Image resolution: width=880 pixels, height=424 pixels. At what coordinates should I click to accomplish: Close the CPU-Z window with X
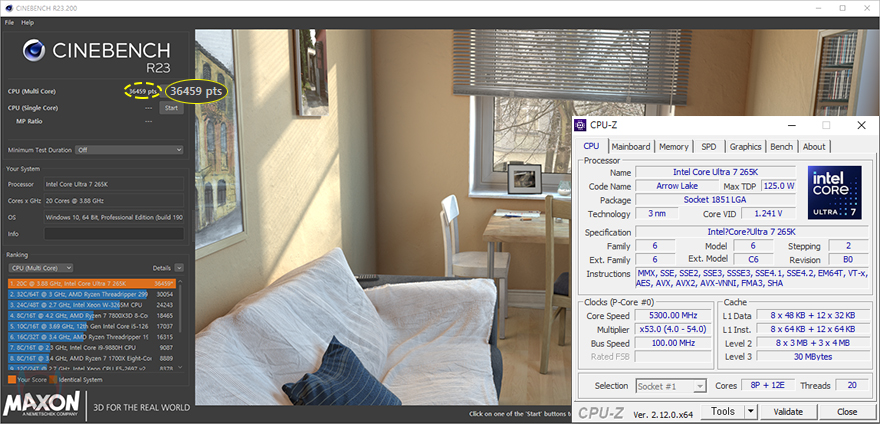coord(861,125)
